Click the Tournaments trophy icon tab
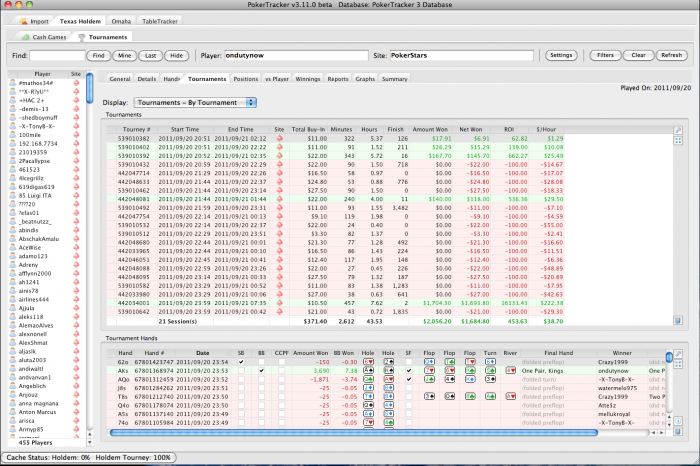The image size is (700, 466). [x=81, y=37]
